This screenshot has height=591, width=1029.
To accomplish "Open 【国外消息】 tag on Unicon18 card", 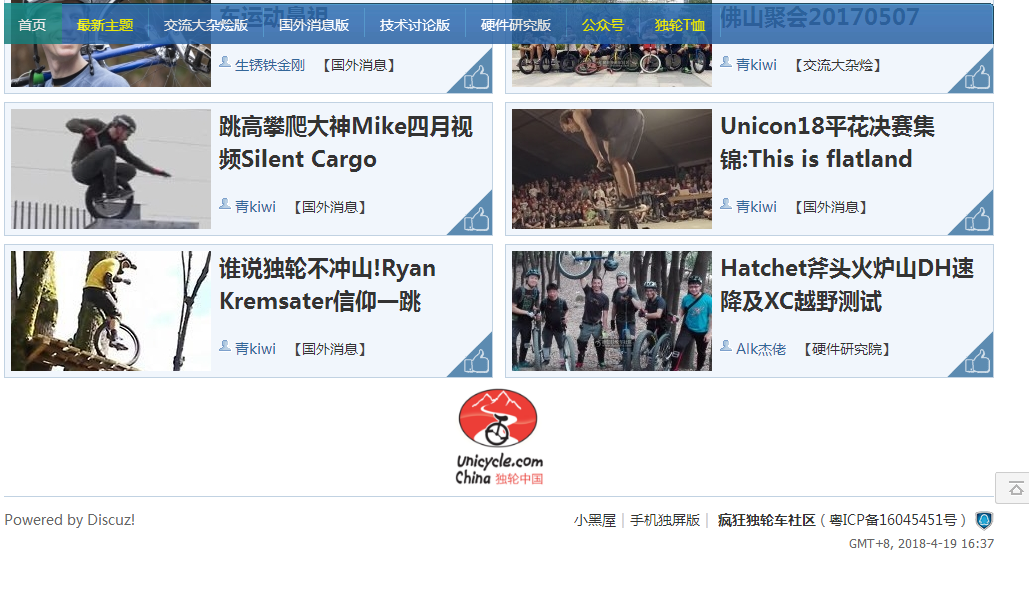I will (831, 207).
